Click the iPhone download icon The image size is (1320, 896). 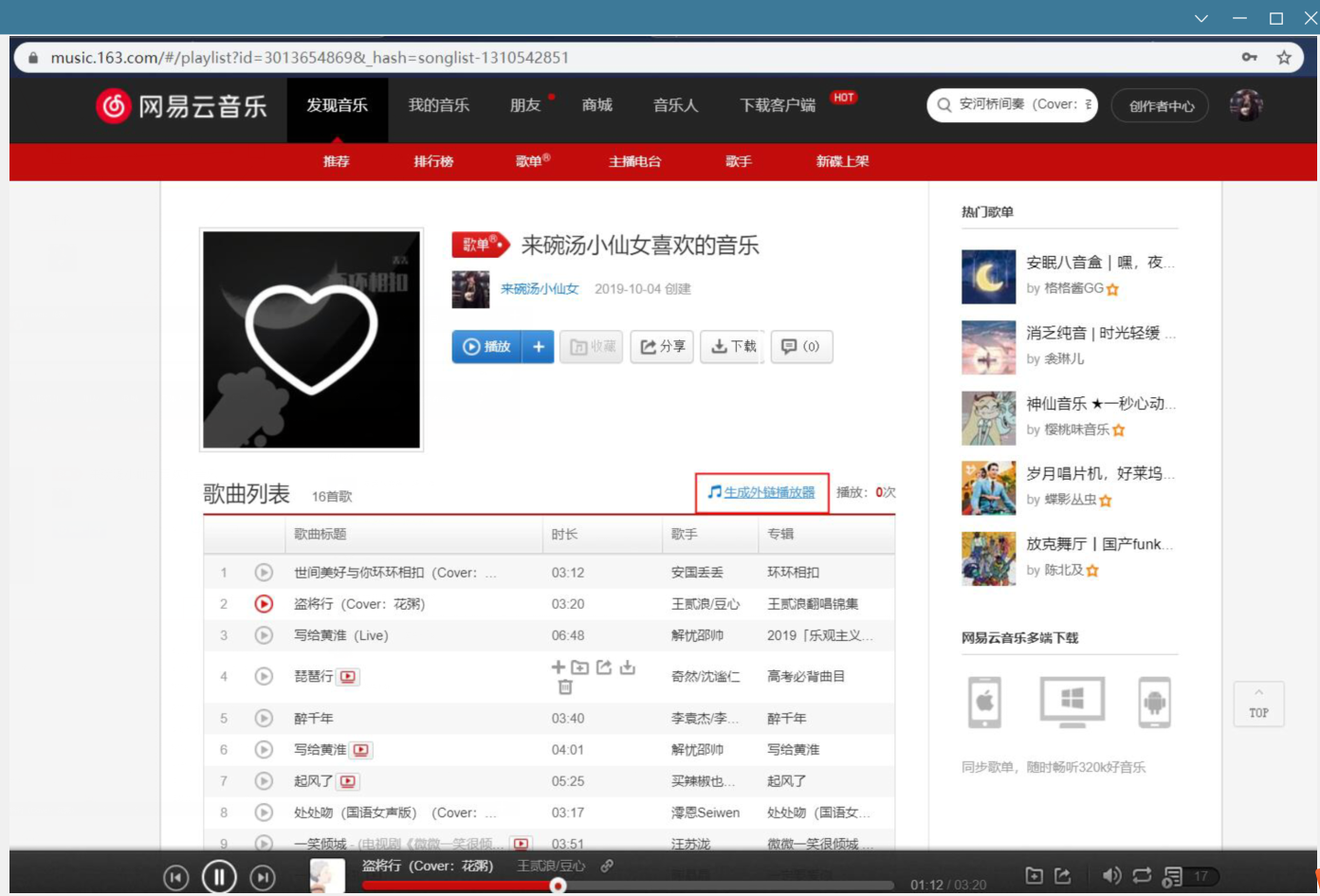coord(984,703)
